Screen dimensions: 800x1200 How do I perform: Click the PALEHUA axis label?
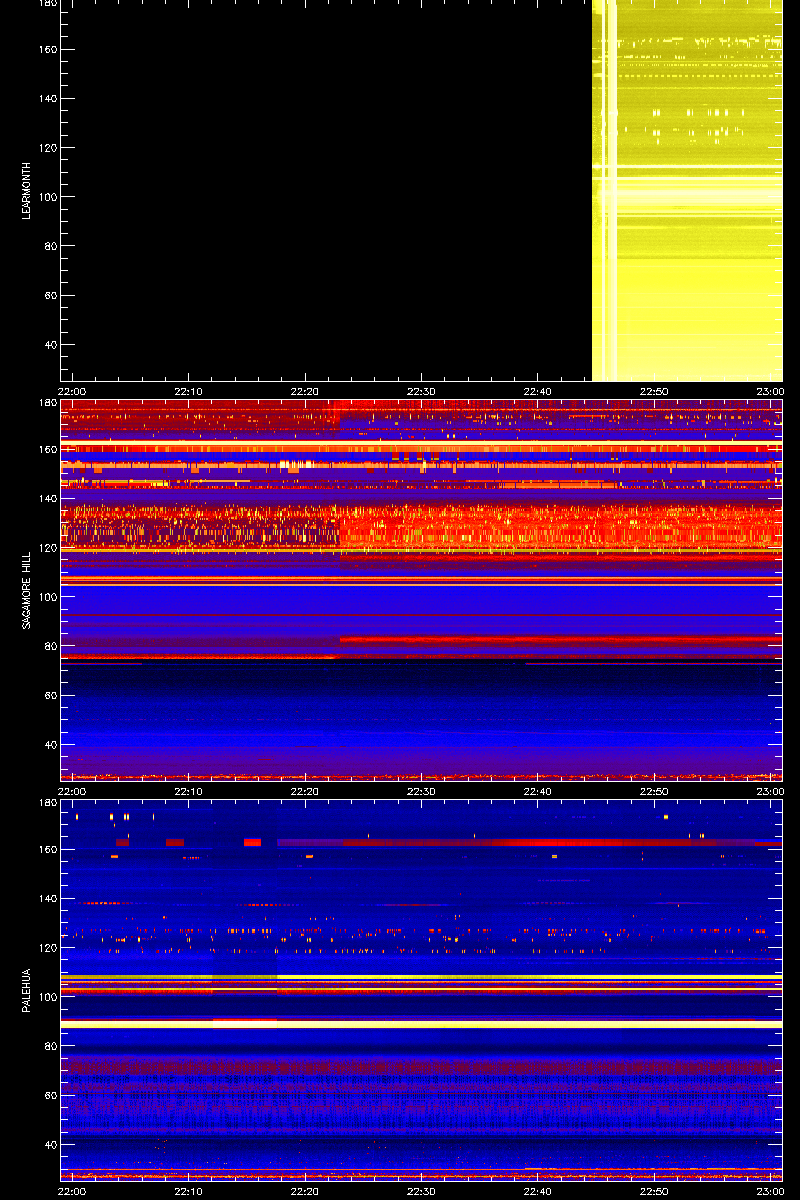click(27, 990)
